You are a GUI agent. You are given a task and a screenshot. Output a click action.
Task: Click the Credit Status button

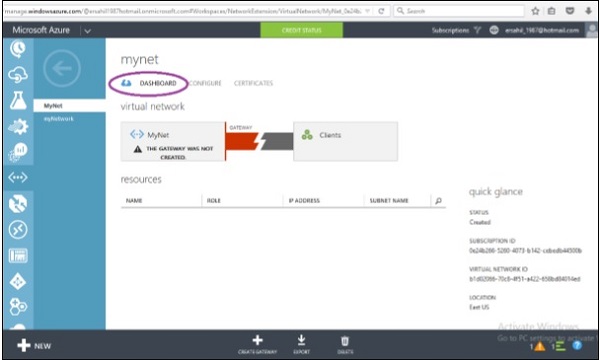[302, 30]
